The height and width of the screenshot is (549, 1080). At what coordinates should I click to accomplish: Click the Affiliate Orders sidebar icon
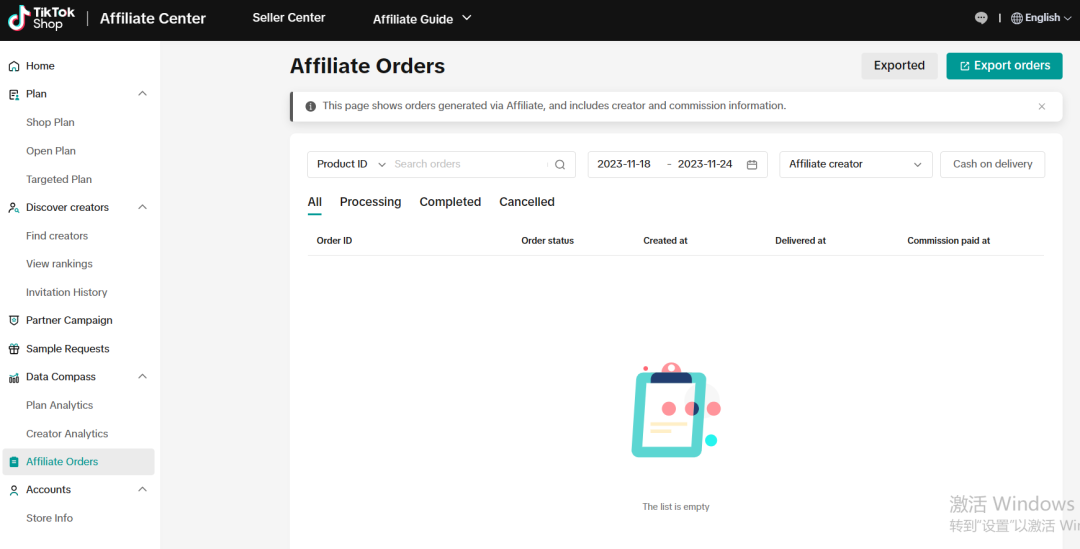(x=14, y=462)
